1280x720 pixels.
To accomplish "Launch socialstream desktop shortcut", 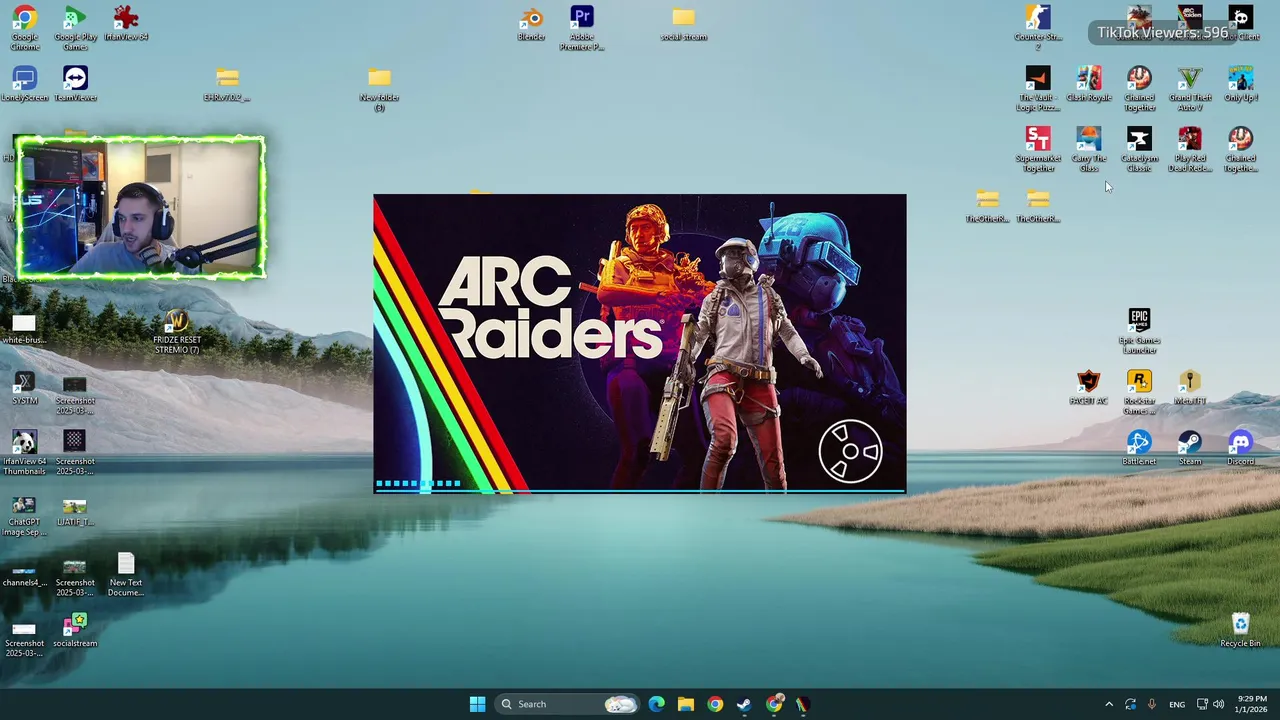I will coord(75,631).
